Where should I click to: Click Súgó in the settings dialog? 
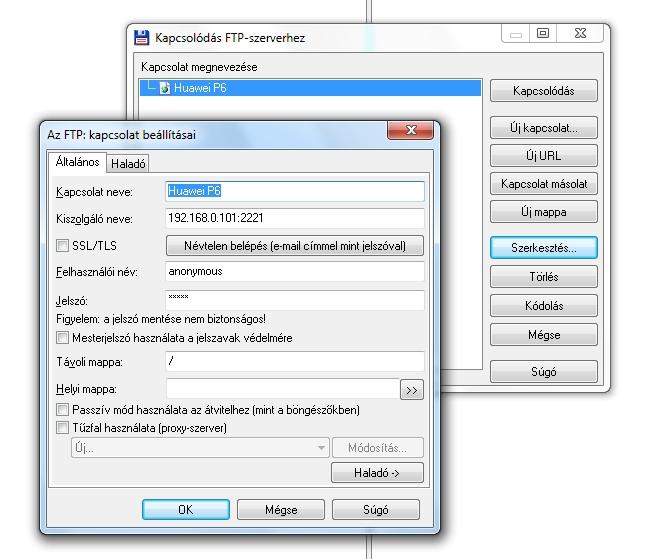376,509
